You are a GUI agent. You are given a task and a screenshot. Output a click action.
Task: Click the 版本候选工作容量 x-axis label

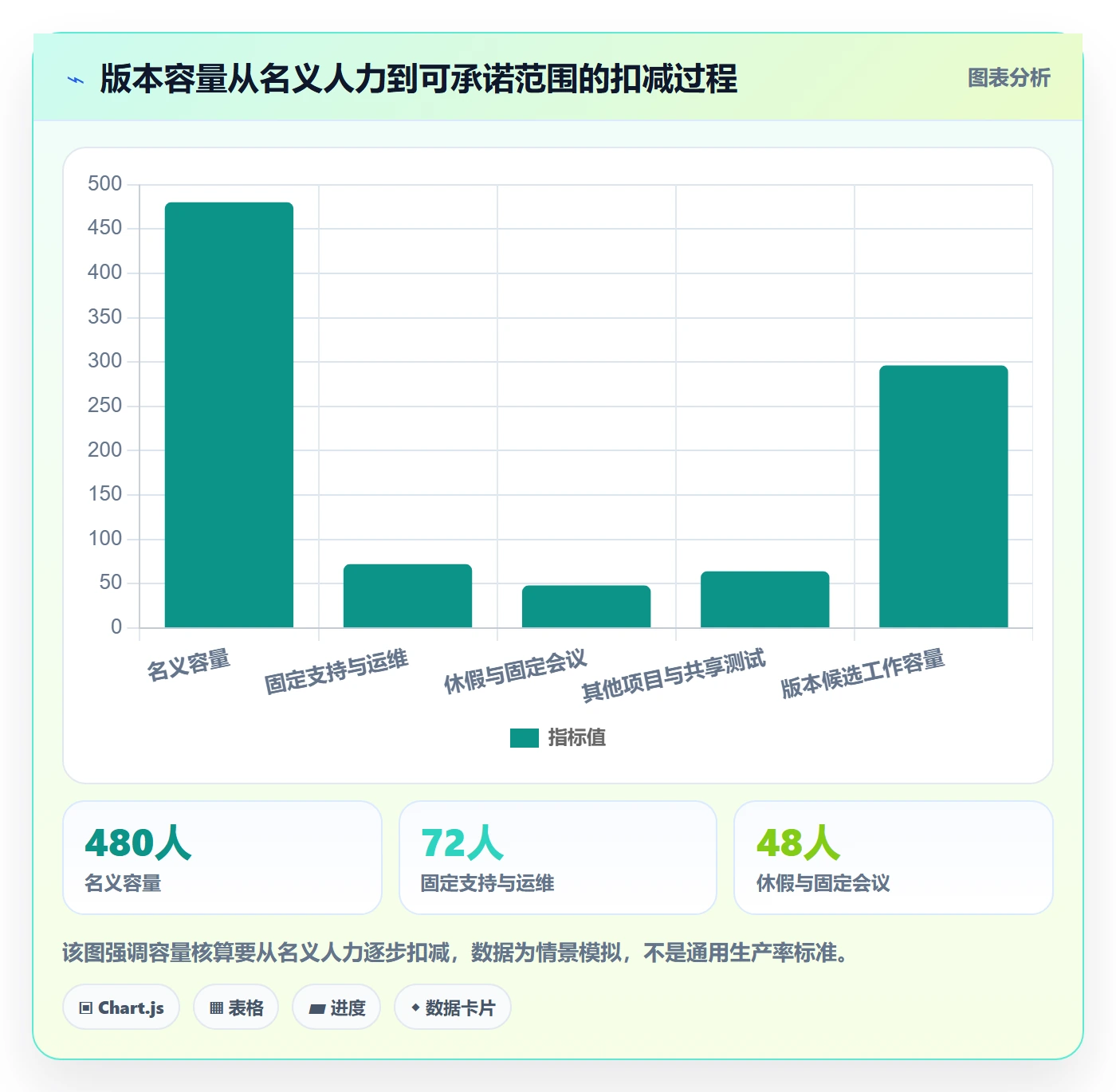click(x=863, y=674)
